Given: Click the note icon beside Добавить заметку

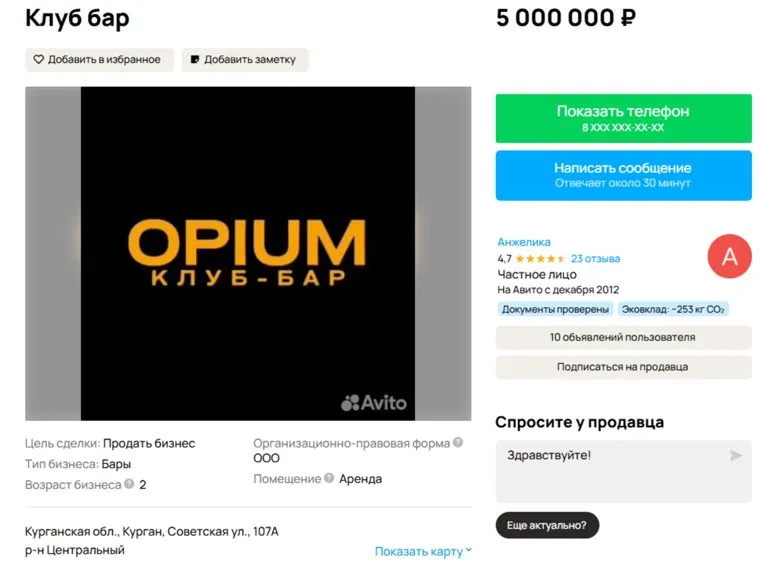Looking at the screenshot, I should point(195,60).
